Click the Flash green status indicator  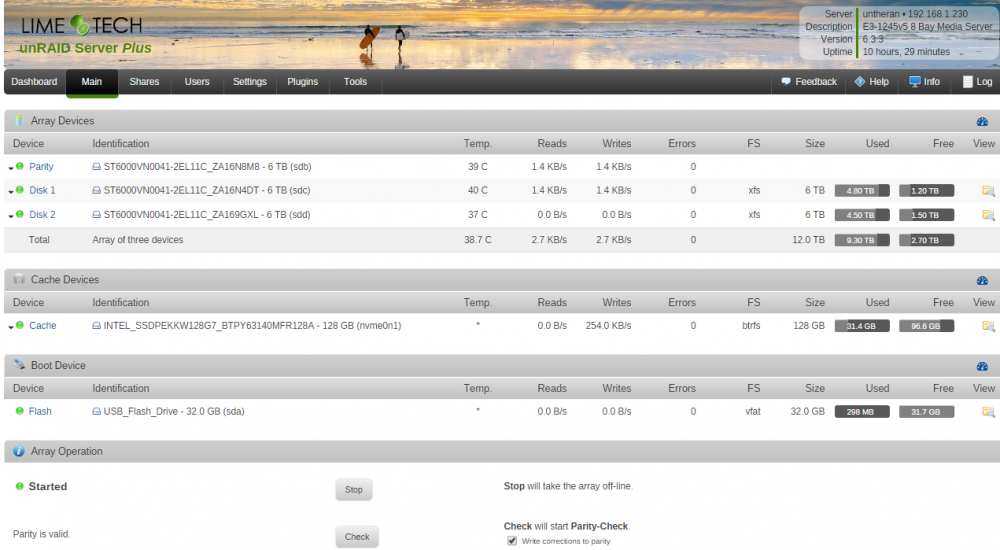(x=20, y=411)
